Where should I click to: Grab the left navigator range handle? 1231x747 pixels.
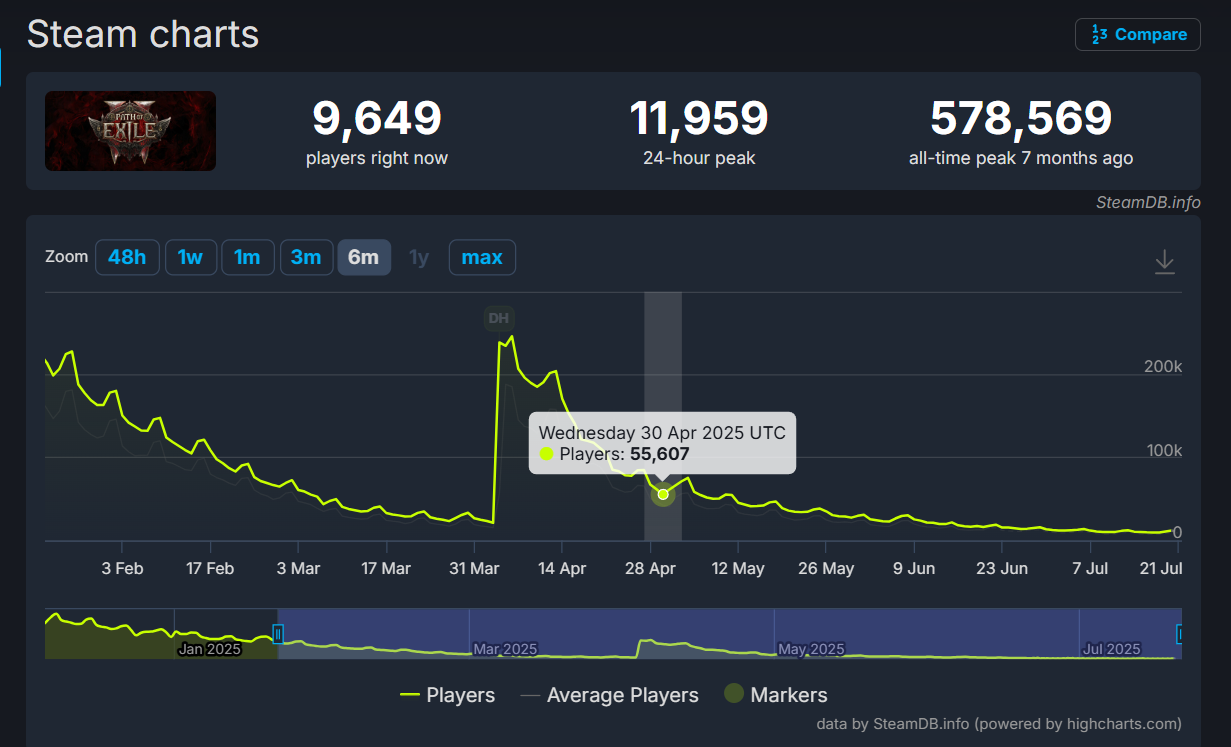click(278, 633)
